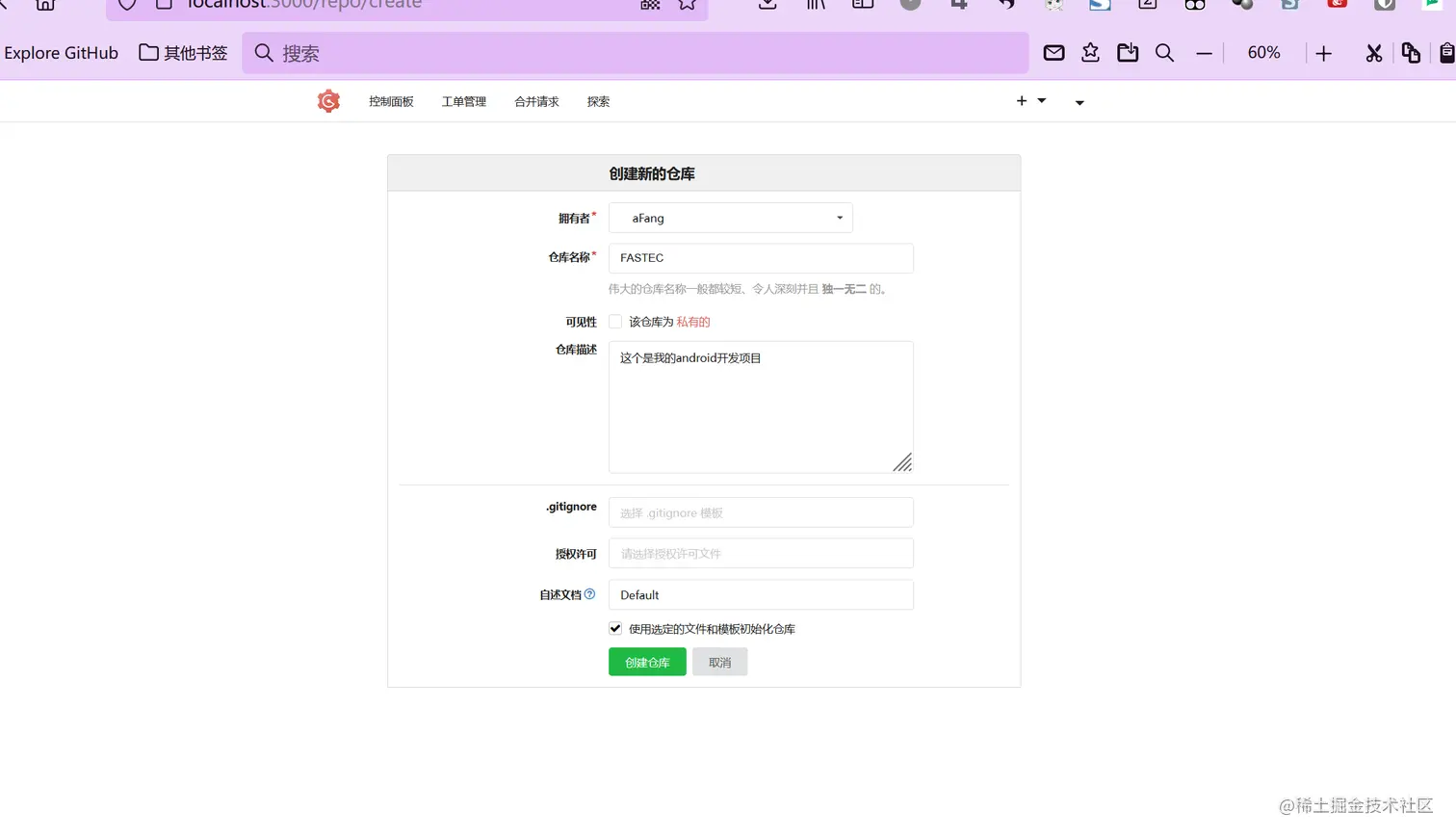The width and height of the screenshot is (1456, 838).
Task: Click the magnifier find icon near zoom controls
Action: click(x=1164, y=53)
